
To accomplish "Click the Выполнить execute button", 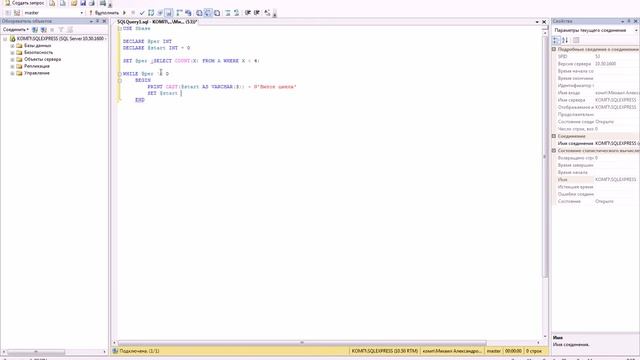I will pyautogui.click(x=104, y=13).
